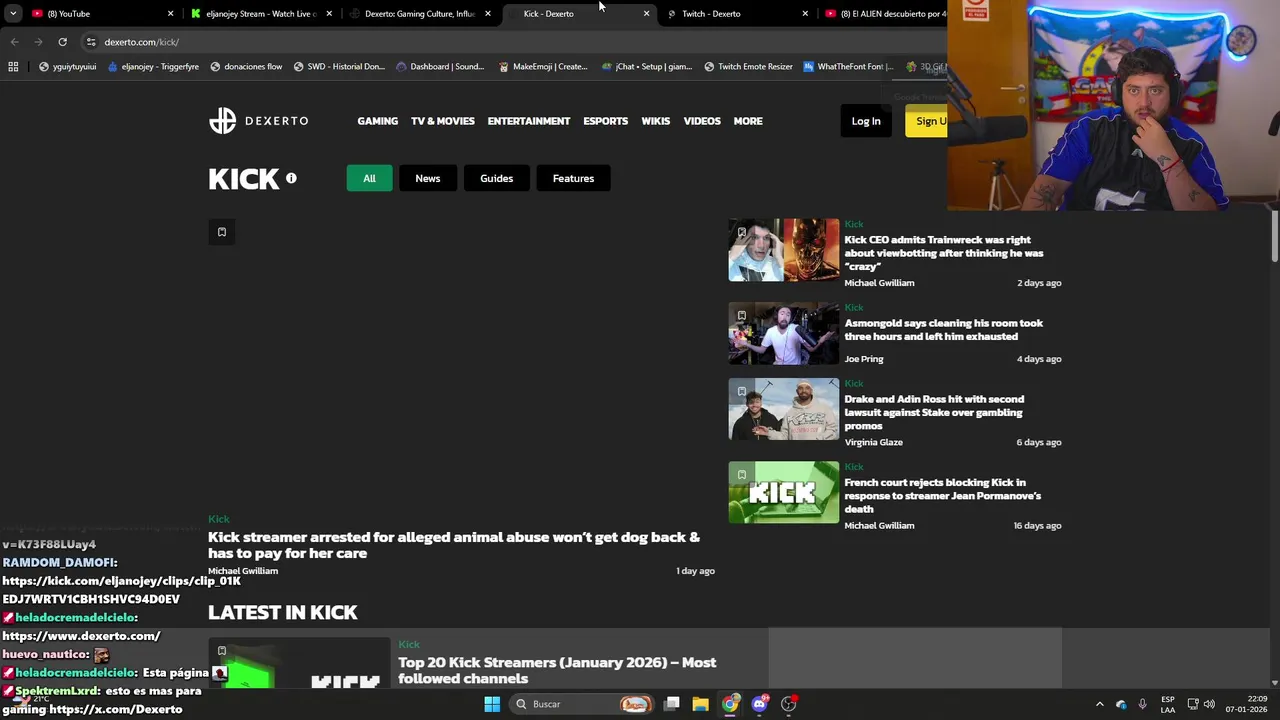Switch to the El ALIEN descubierto tab

[884, 14]
